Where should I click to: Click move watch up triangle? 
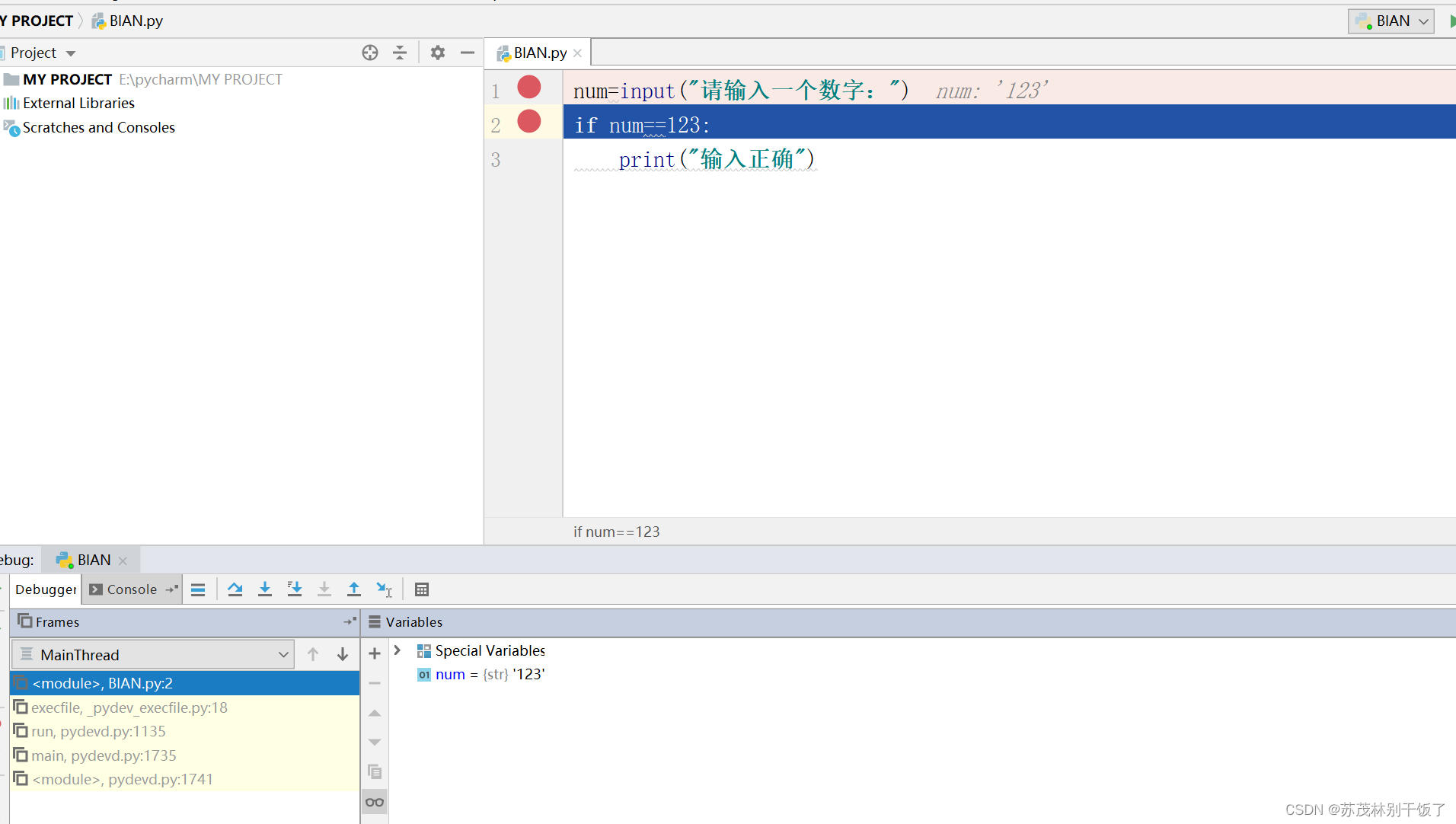click(x=375, y=713)
